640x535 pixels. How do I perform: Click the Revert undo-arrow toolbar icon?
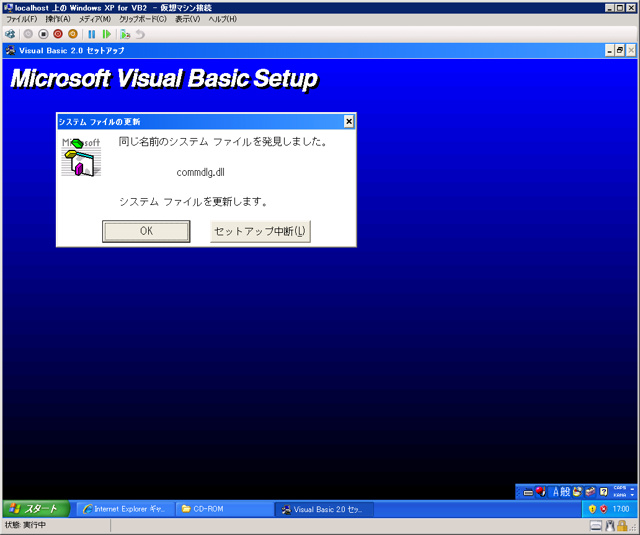(140, 34)
